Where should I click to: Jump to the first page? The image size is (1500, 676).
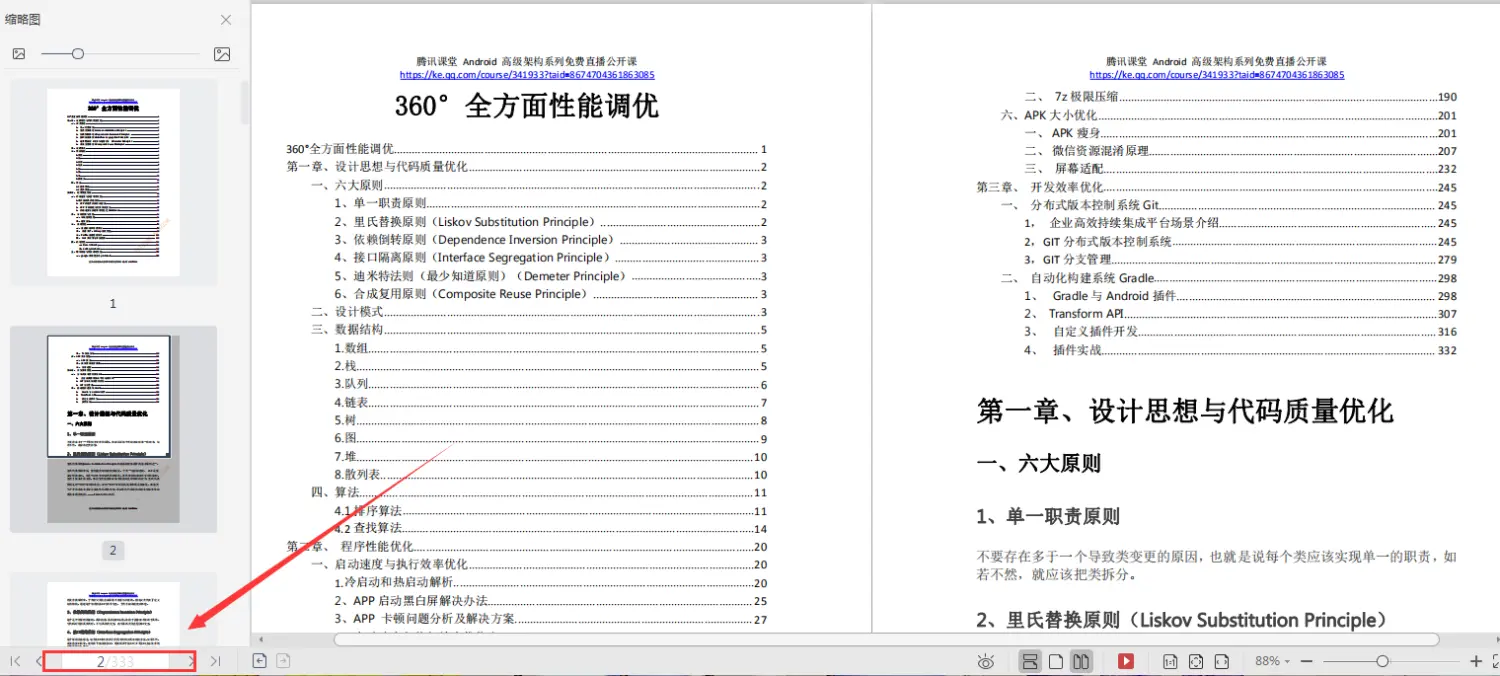[x=15, y=661]
